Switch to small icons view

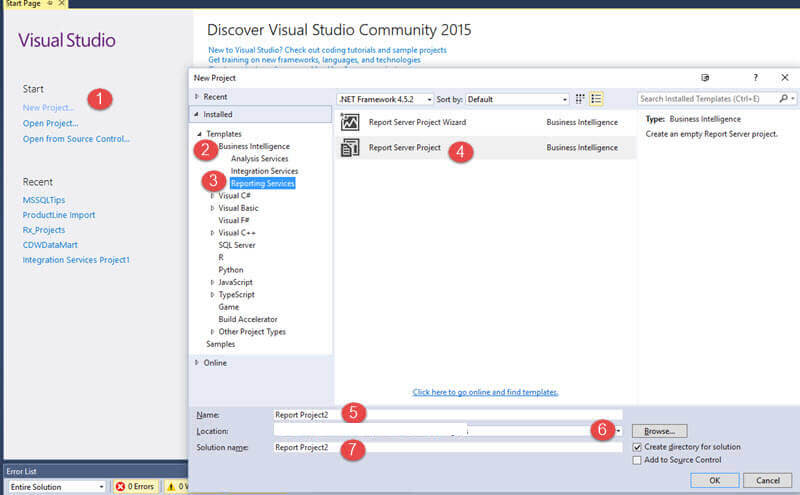coord(580,99)
